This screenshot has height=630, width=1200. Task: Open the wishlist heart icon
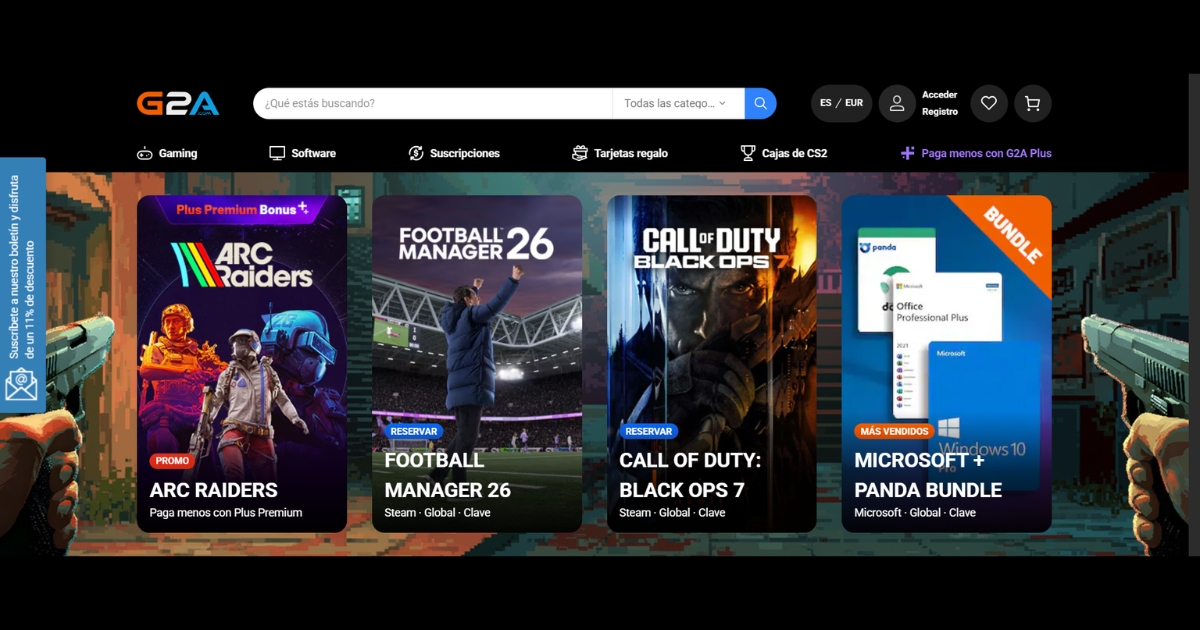tap(988, 103)
